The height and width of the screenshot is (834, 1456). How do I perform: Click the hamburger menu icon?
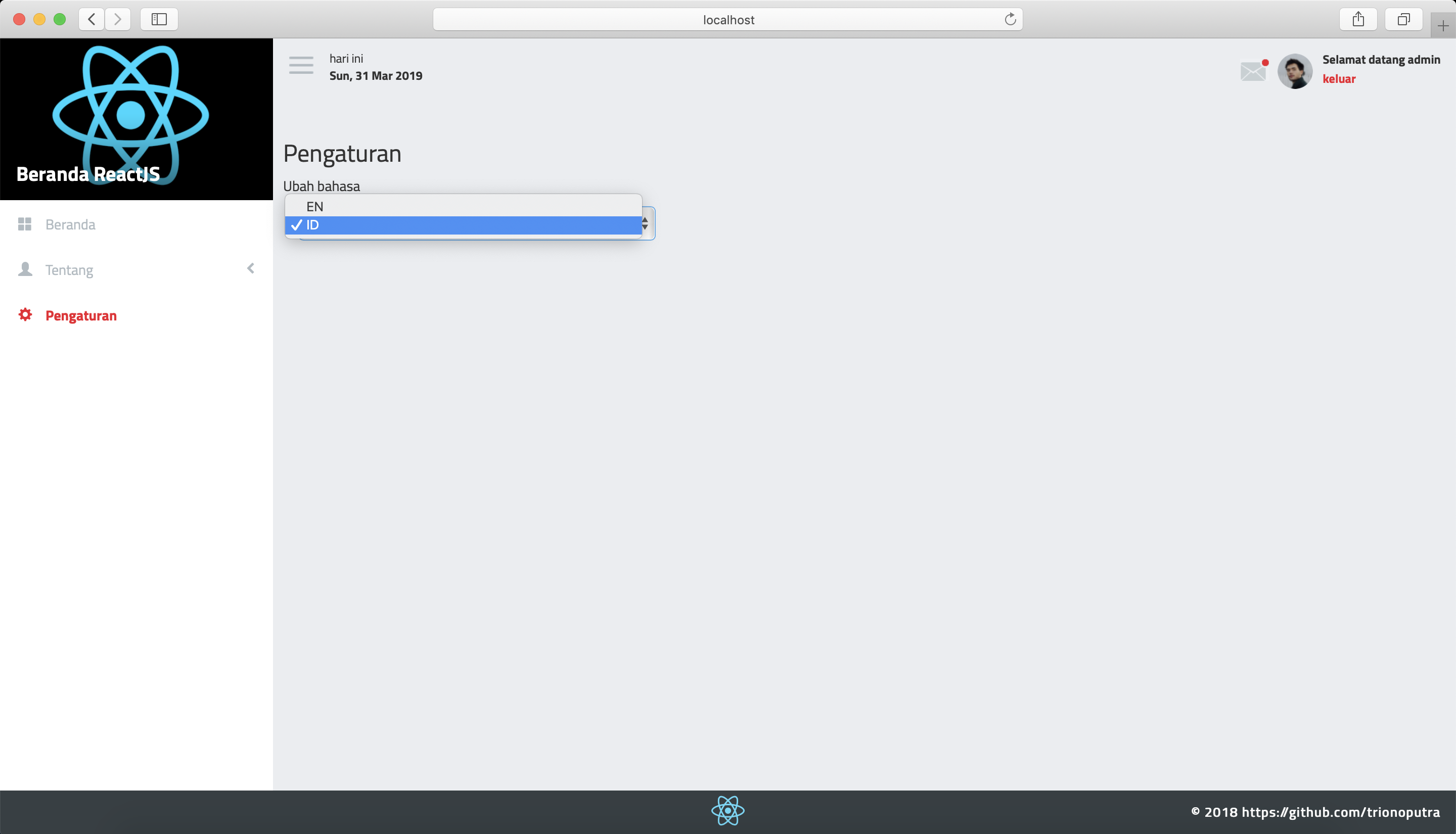[x=301, y=65]
